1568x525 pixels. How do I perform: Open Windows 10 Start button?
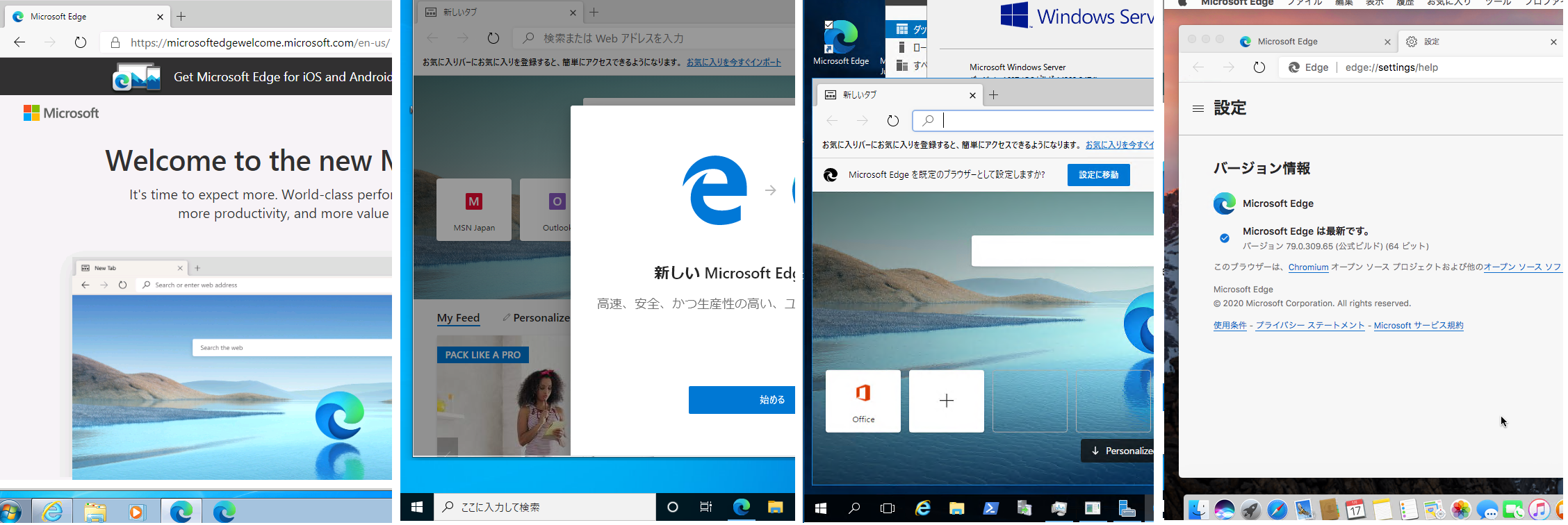(417, 507)
